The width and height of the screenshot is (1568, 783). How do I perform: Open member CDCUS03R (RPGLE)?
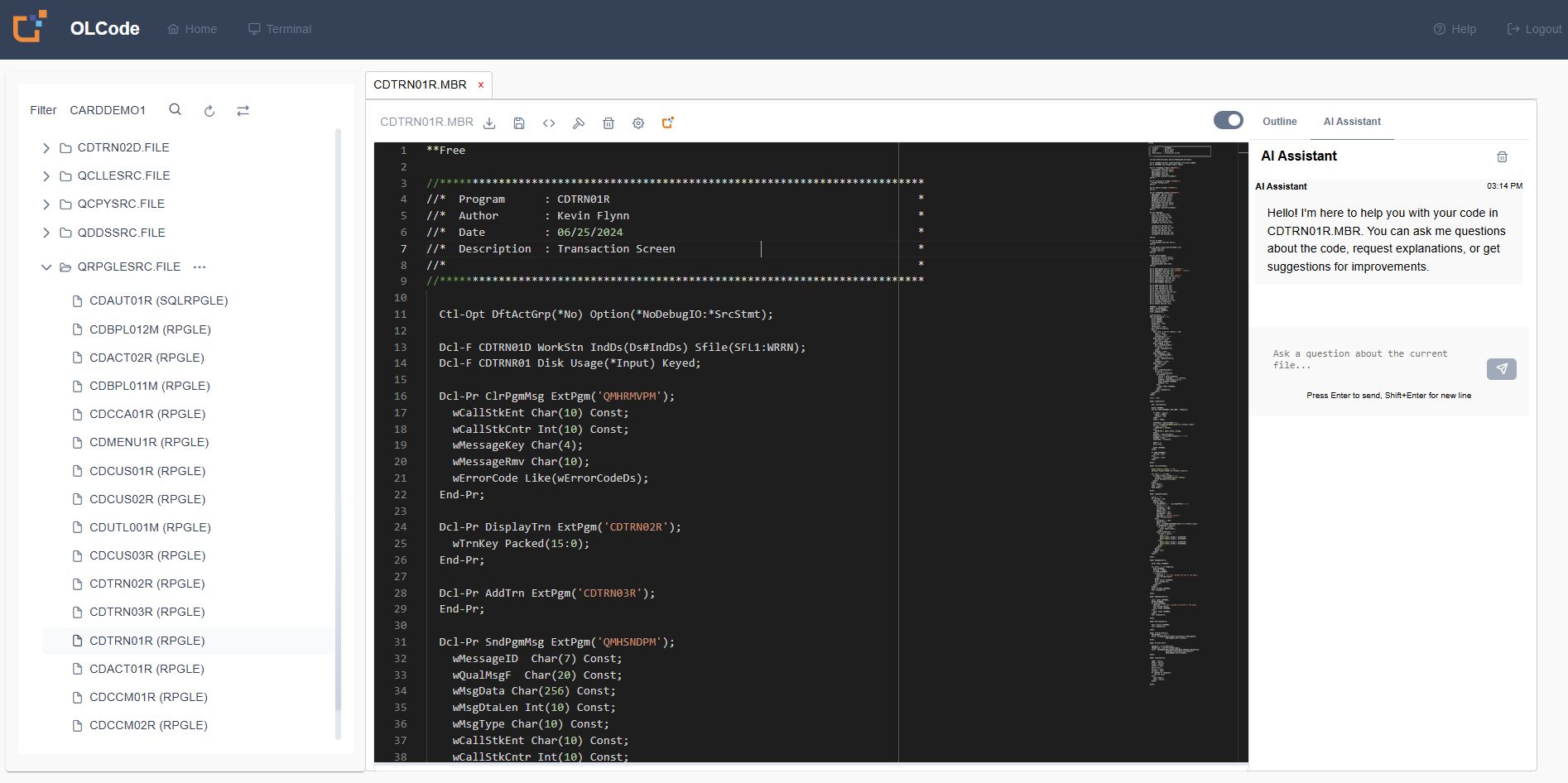147,555
